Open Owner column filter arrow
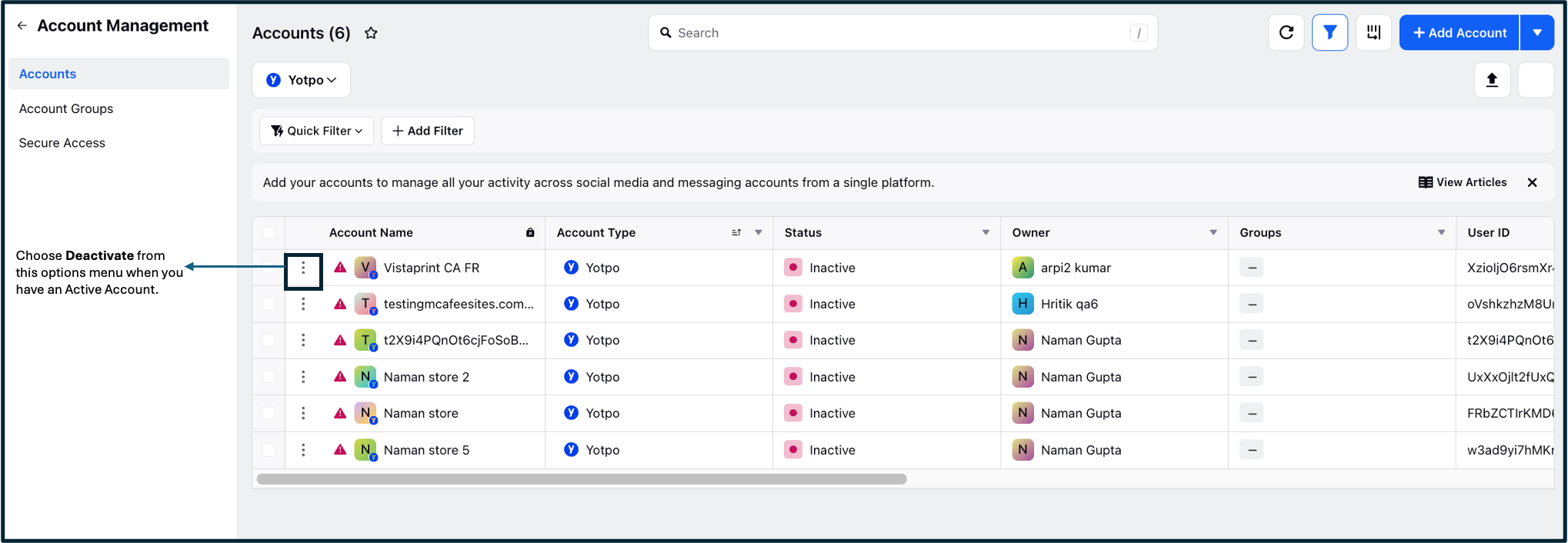The width and height of the screenshot is (1568, 543). click(1213, 232)
